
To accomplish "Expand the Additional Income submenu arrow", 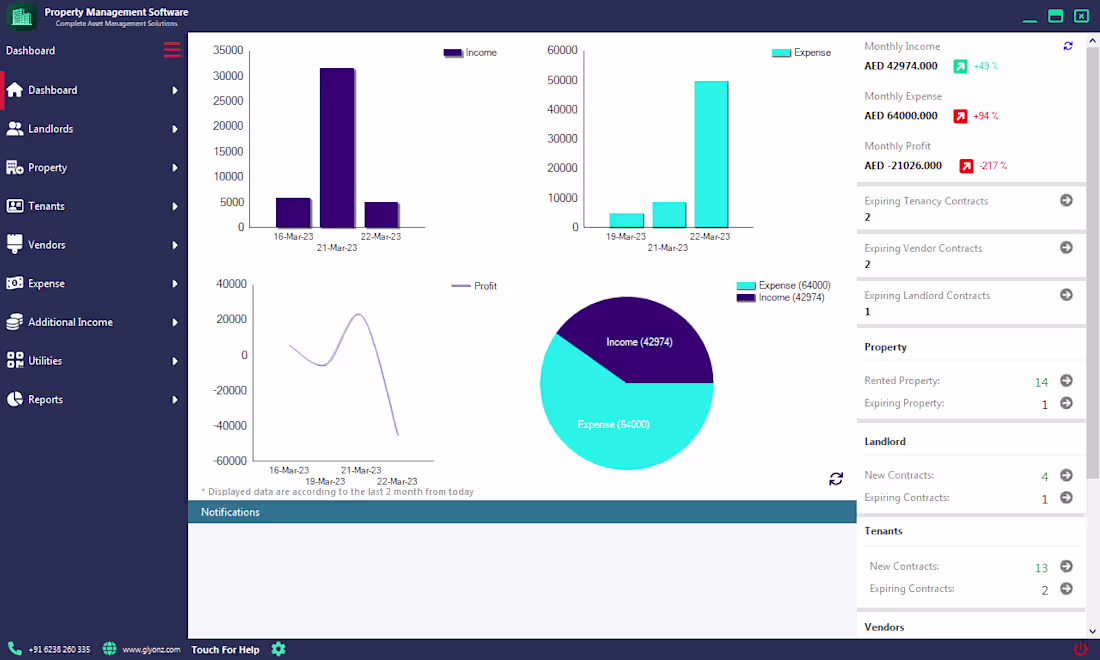I will coord(175,322).
